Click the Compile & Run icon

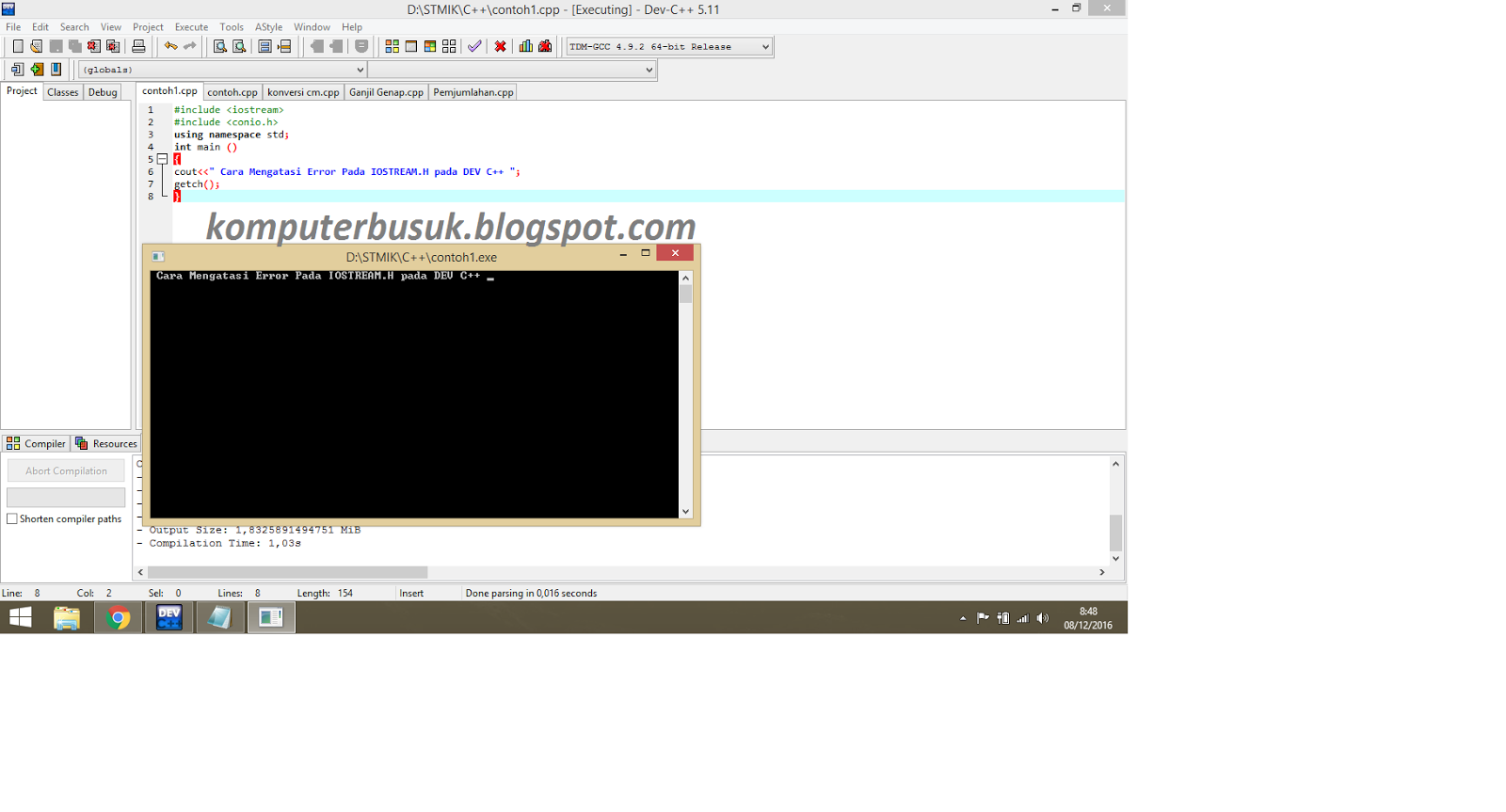(430, 46)
